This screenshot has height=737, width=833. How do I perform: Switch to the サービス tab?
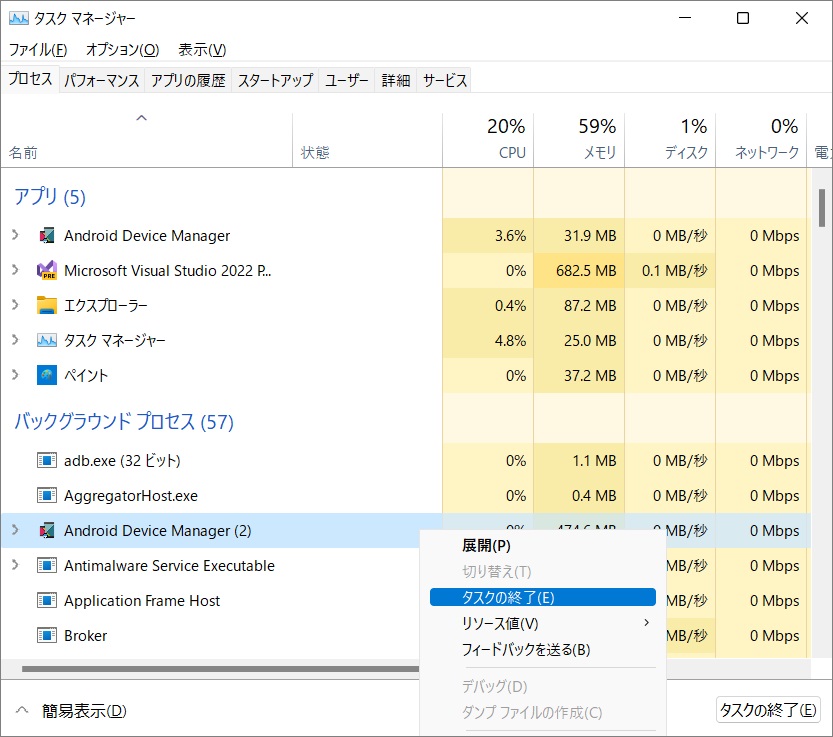pyautogui.click(x=445, y=80)
